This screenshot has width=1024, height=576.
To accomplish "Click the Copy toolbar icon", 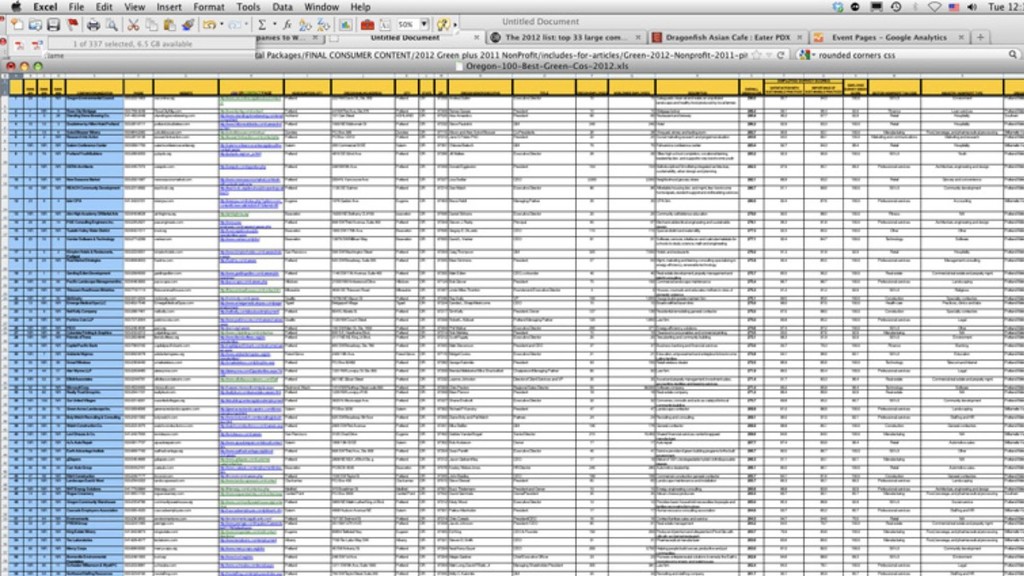I will (152, 25).
